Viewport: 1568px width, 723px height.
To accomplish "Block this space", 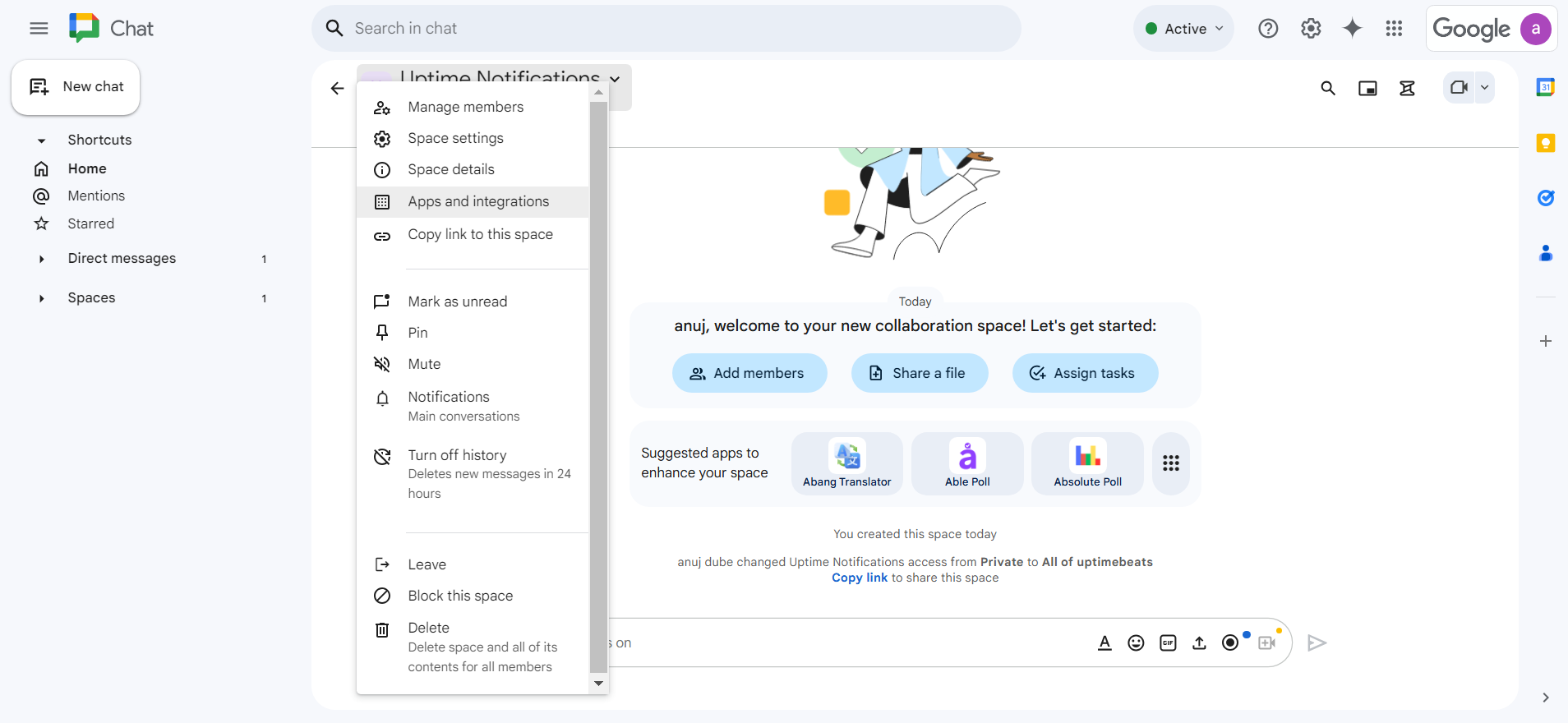I will click(x=473, y=596).
